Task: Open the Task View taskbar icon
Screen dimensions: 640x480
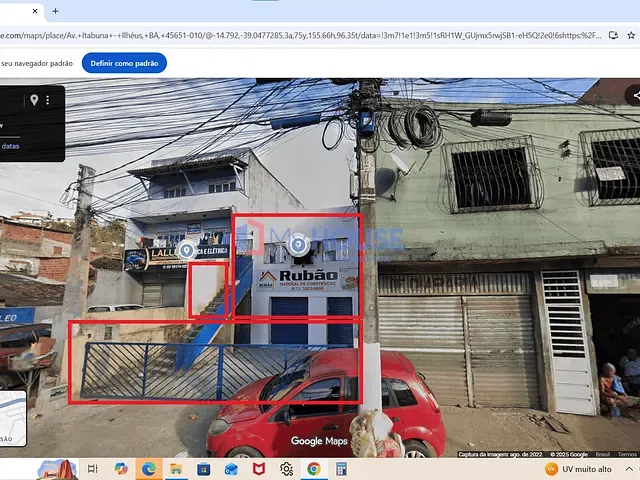Action: (x=93, y=469)
